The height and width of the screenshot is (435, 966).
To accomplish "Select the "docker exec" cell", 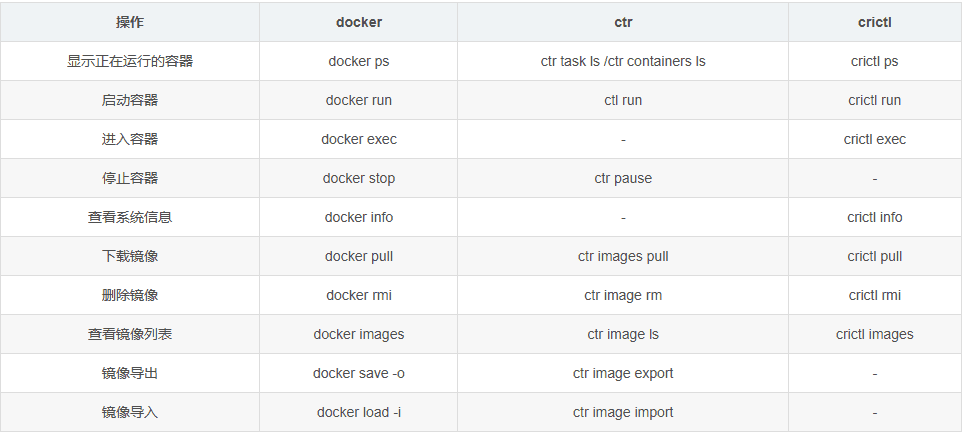I will click(x=359, y=139).
